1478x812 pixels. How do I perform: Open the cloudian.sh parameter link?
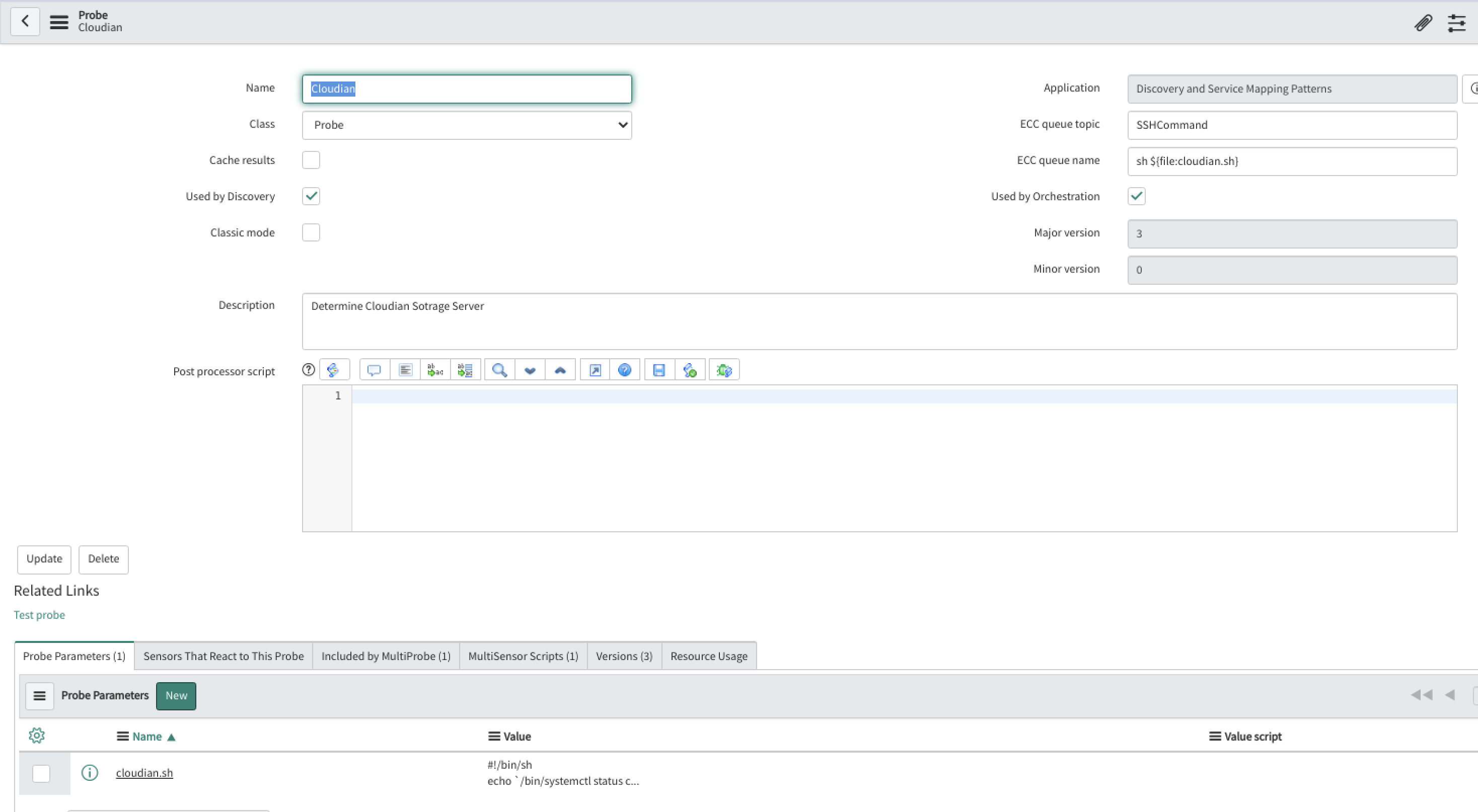[144, 773]
